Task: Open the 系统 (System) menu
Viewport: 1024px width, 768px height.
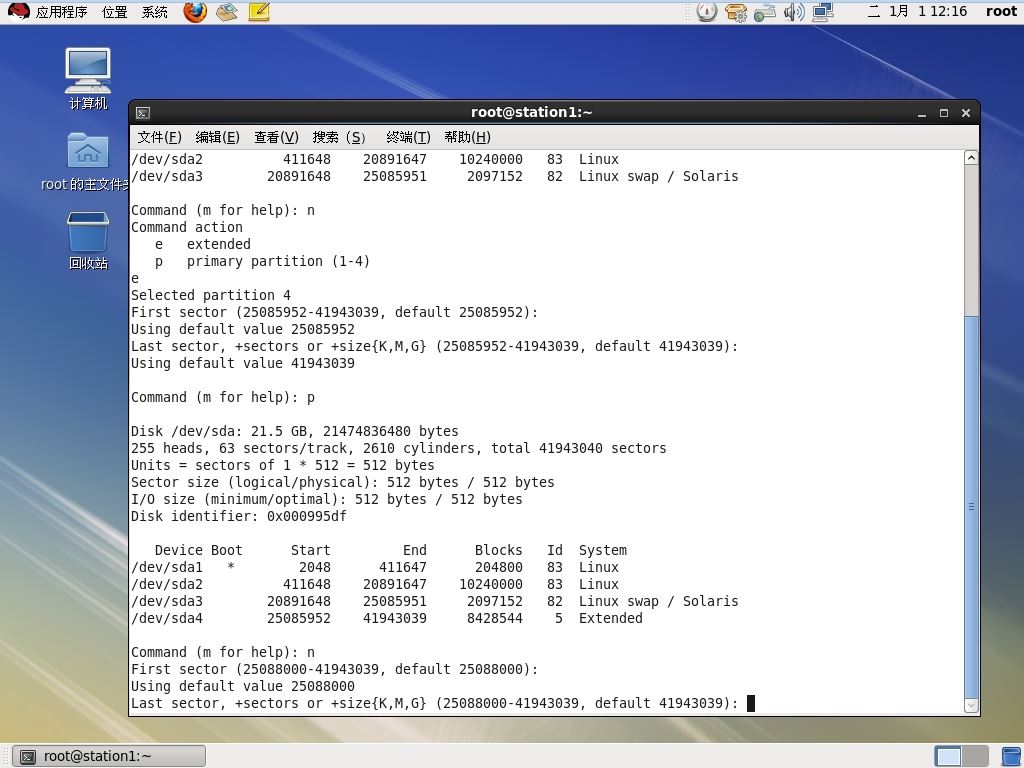Action: click(x=155, y=12)
